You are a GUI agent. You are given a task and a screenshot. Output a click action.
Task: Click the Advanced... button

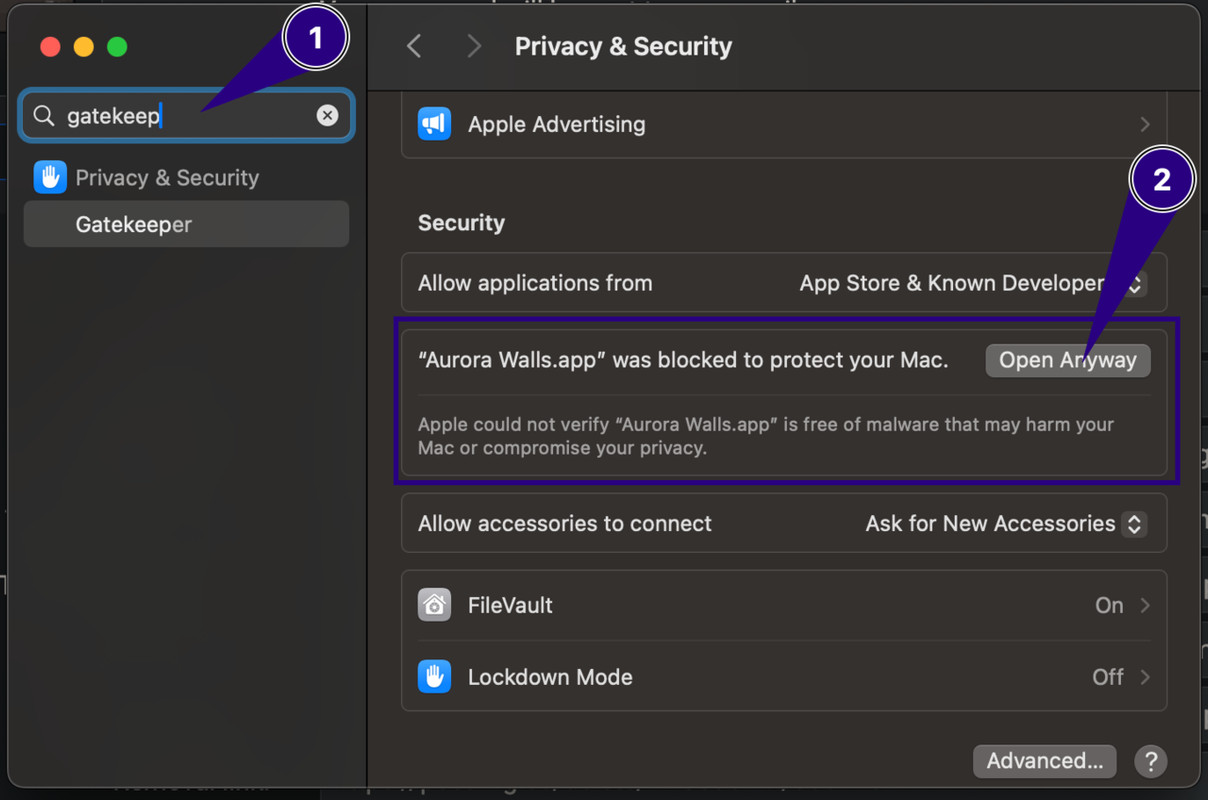(1046, 761)
